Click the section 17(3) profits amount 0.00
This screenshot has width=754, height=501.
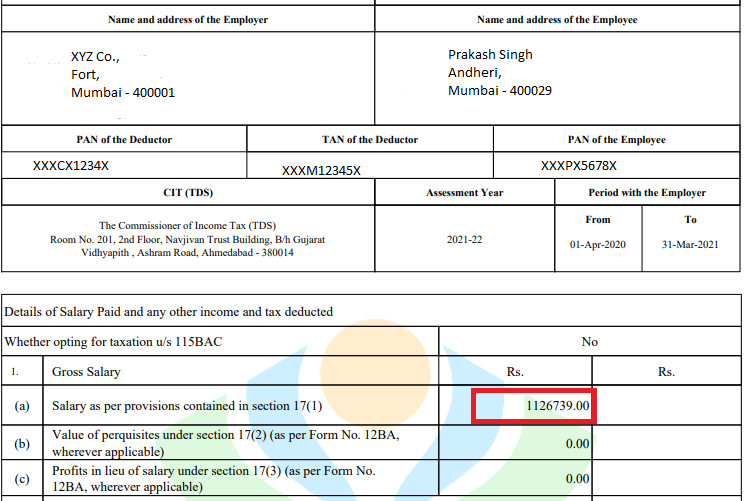coord(575,479)
